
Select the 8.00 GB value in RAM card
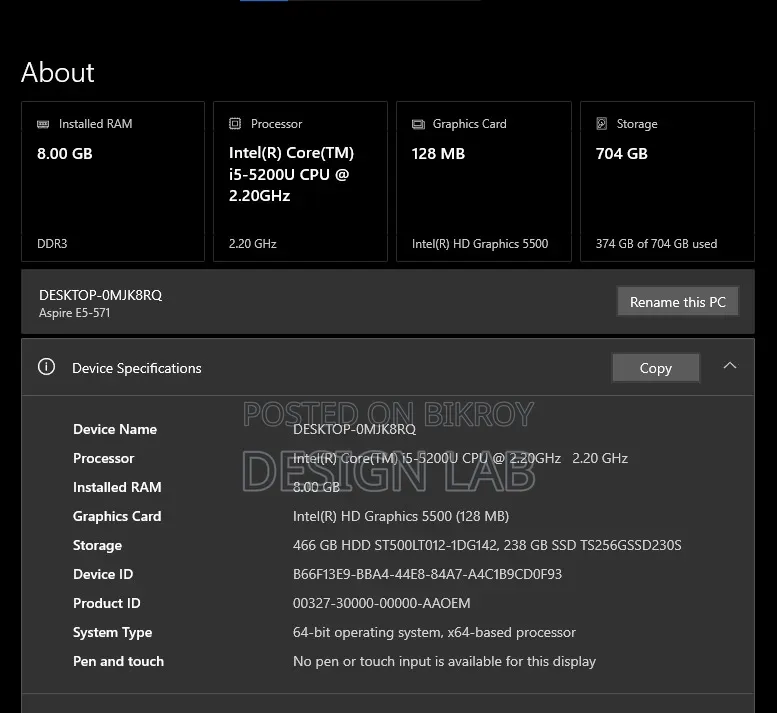tap(65, 154)
